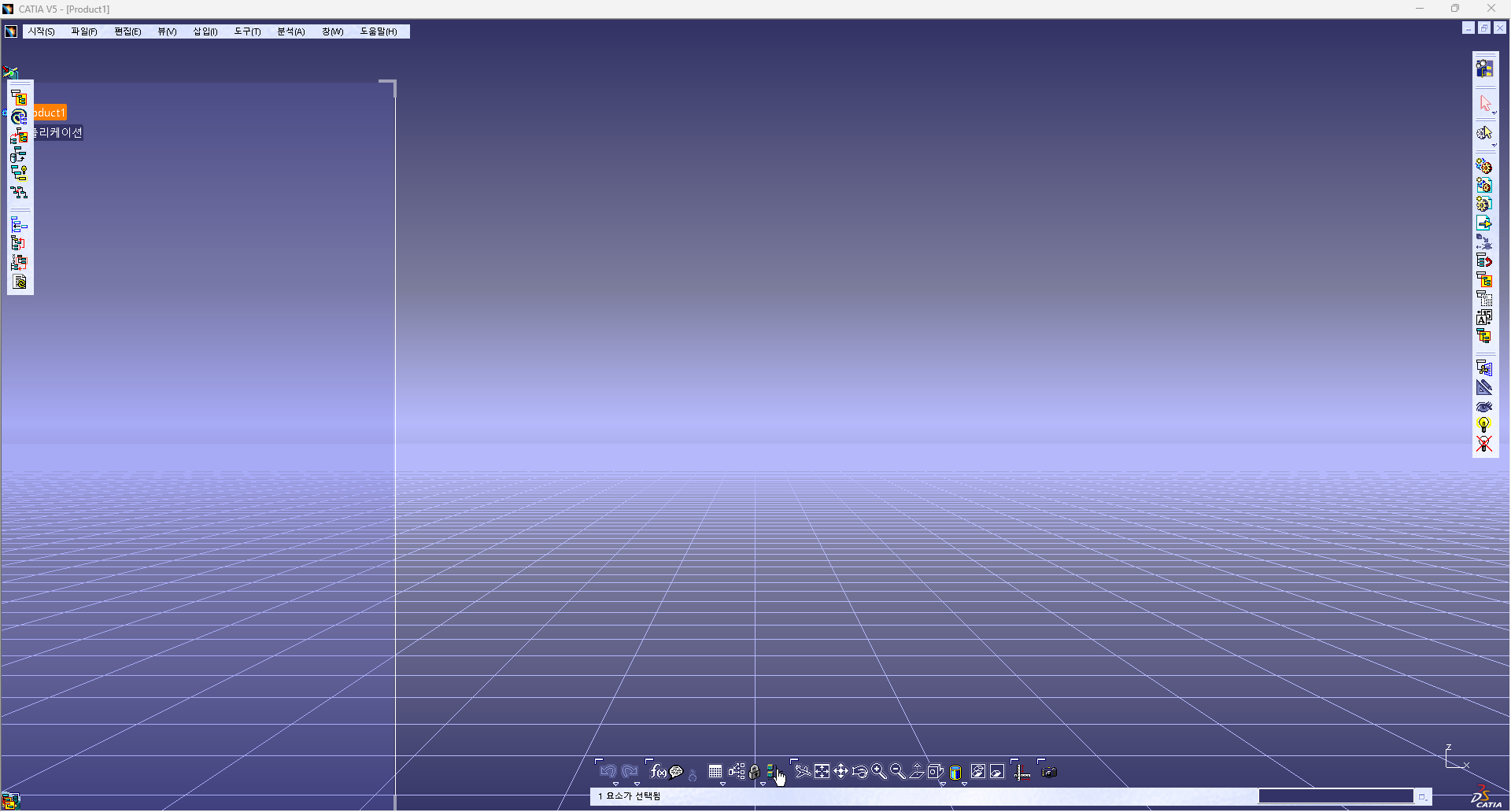Open the 시작(S) menu
The image size is (1511, 812).
41,31
